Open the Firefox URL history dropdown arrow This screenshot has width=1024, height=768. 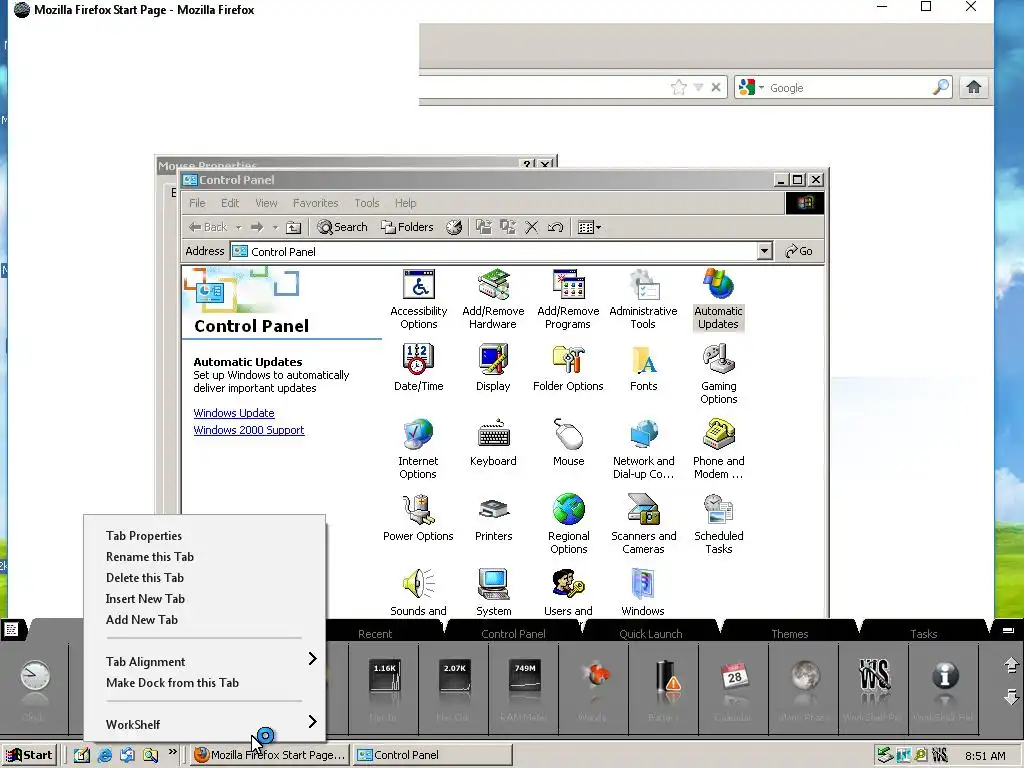click(698, 87)
